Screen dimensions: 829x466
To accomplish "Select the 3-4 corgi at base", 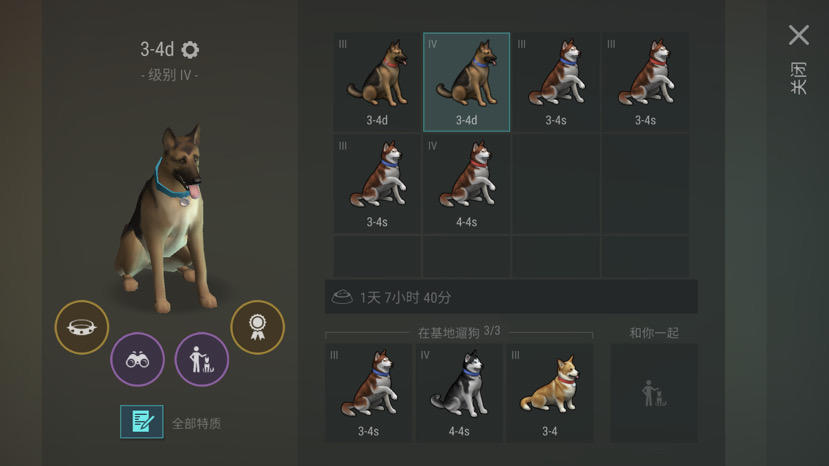I will (549, 393).
